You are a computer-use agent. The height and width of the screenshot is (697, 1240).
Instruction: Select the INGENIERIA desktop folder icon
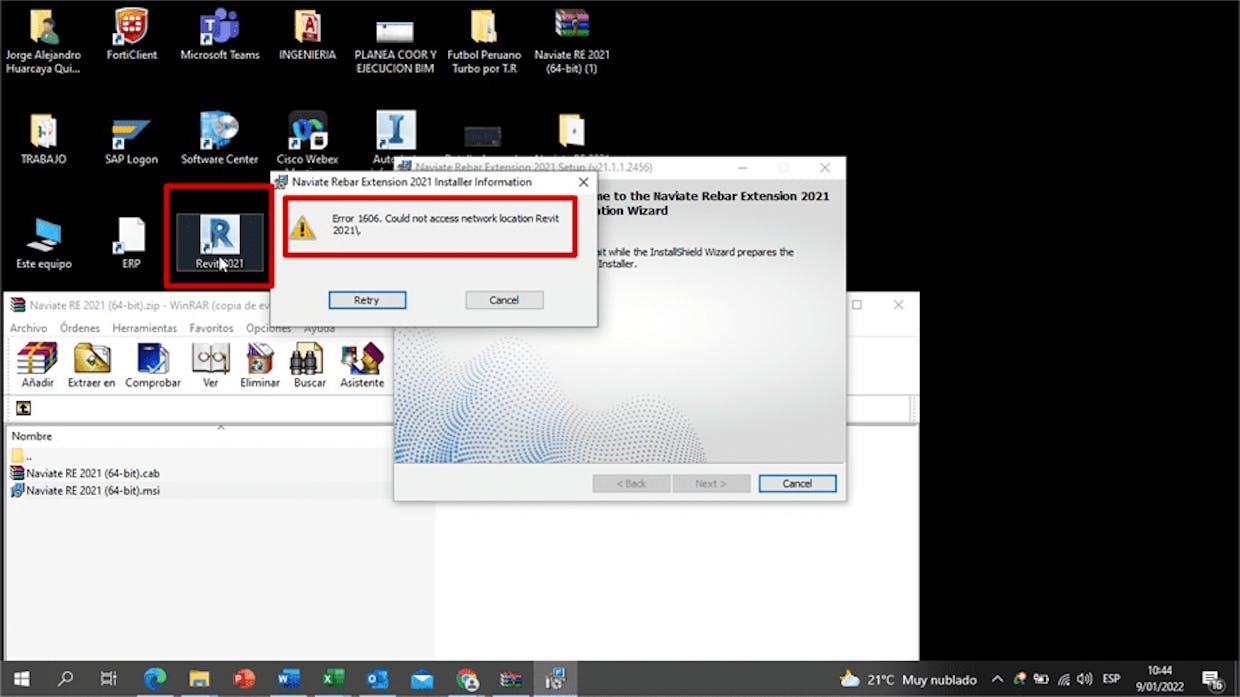pyautogui.click(x=307, y=36)
